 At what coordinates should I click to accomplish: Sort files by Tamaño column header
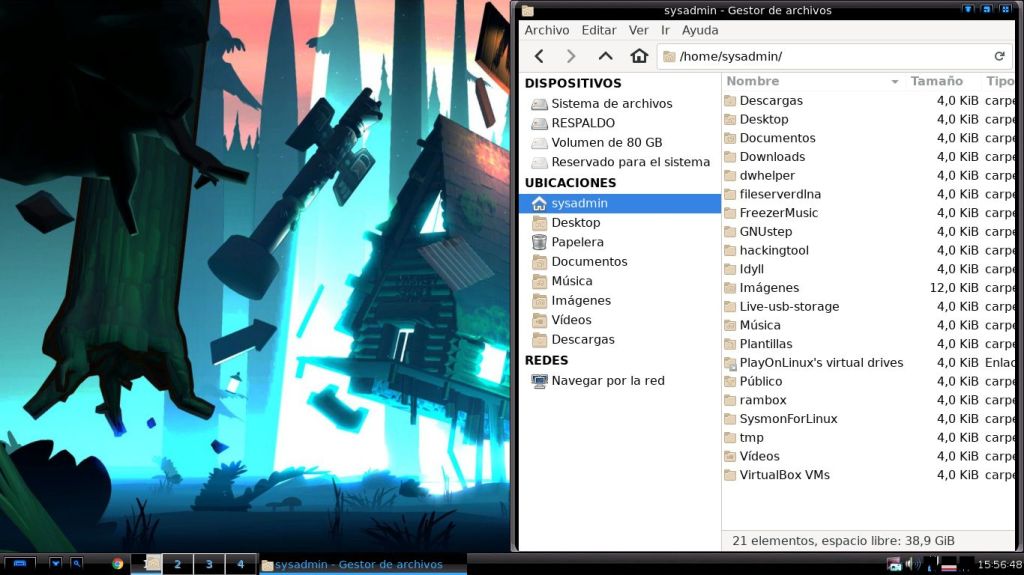936,81
